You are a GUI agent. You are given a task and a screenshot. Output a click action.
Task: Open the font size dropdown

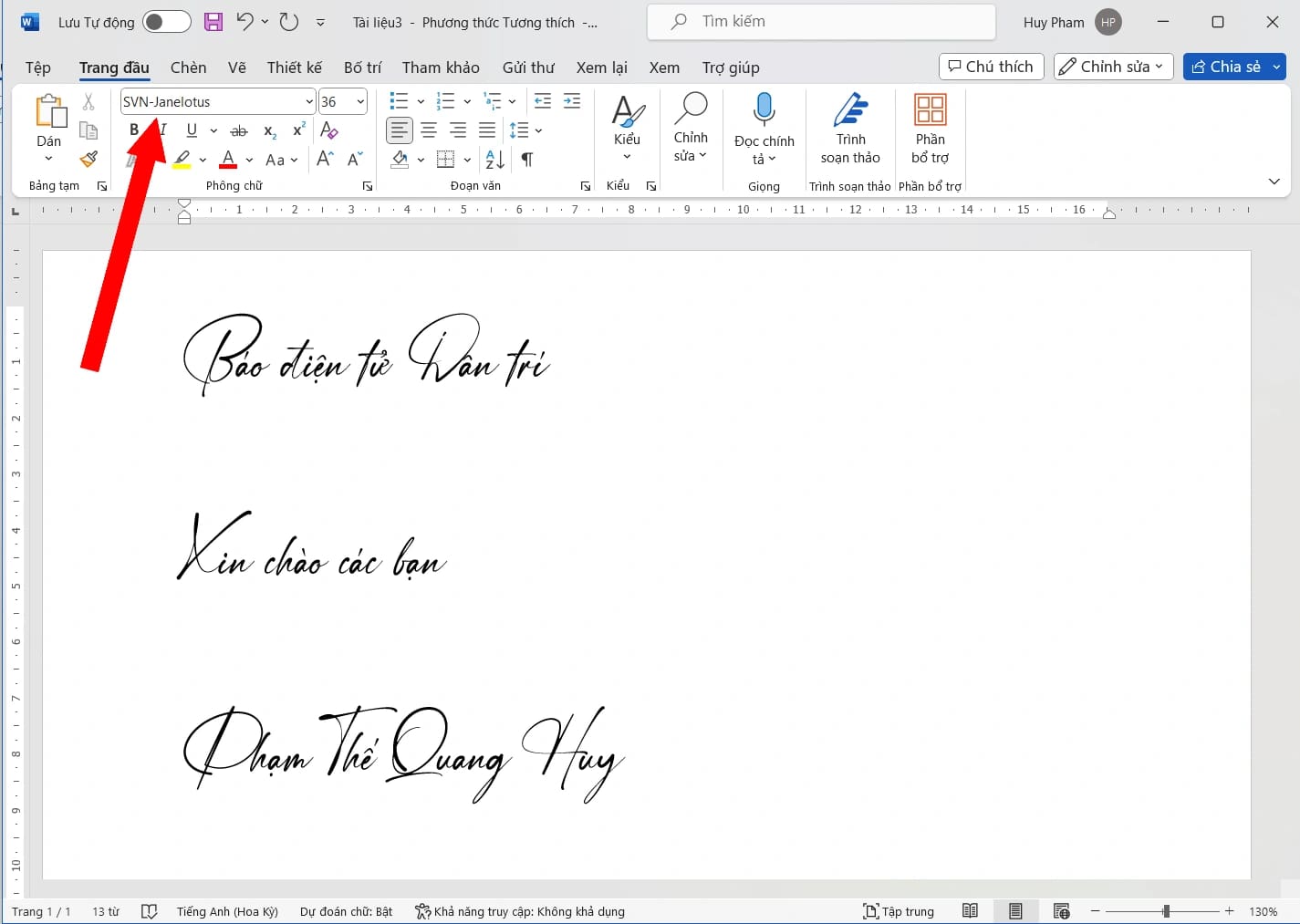tap(360, 102)
